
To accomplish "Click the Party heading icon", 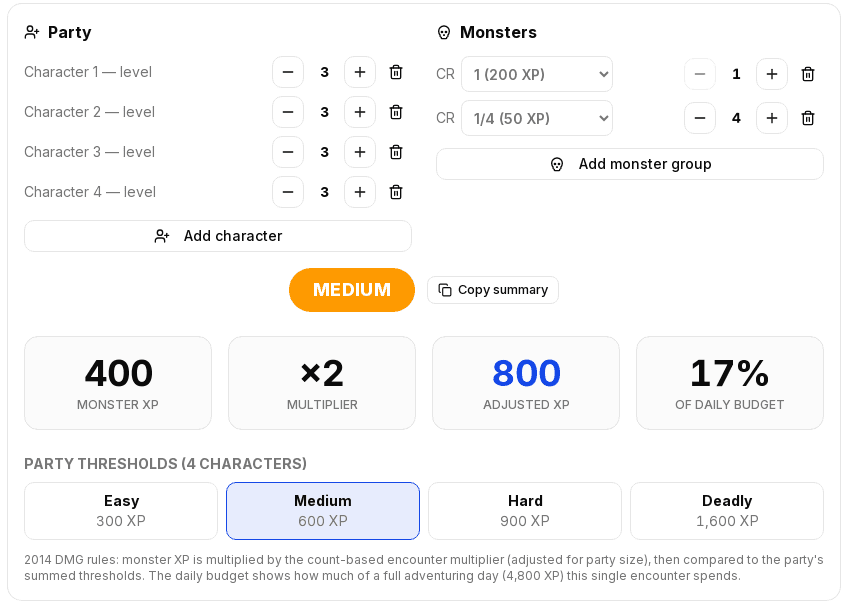I will click(x=32, y=32).
